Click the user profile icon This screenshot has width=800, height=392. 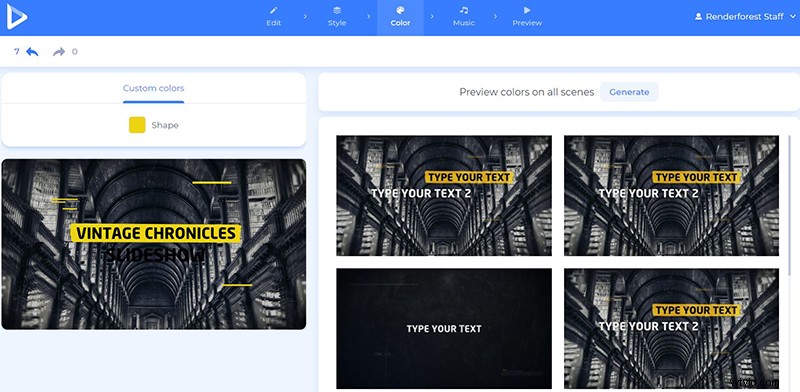pos(698,17)
